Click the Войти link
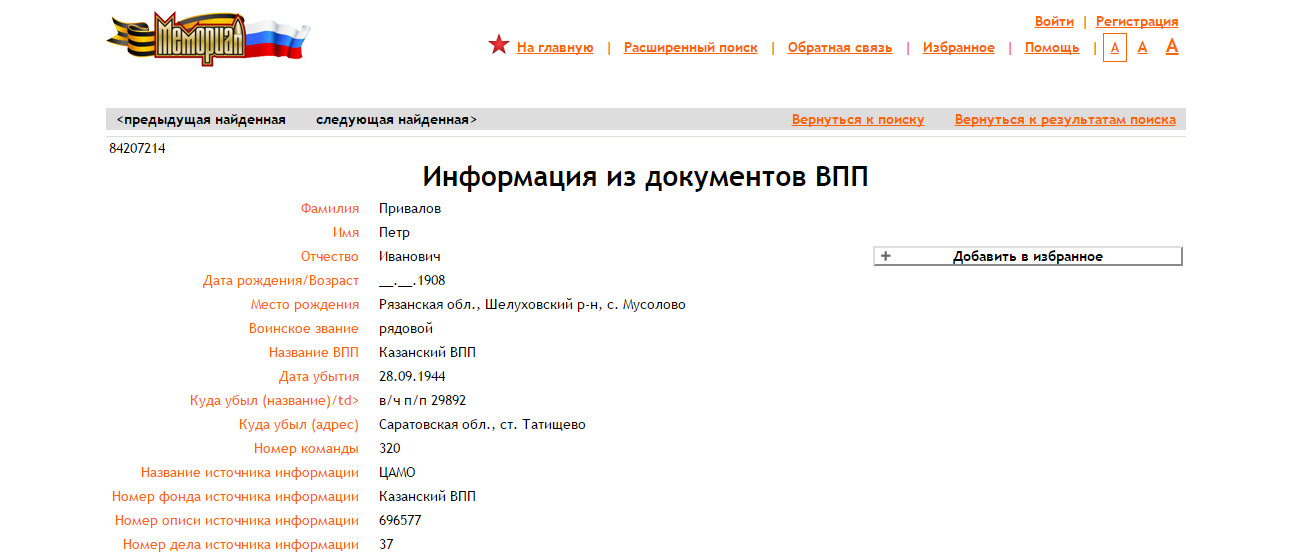The image size is (1308, 554). [1054, 22]
